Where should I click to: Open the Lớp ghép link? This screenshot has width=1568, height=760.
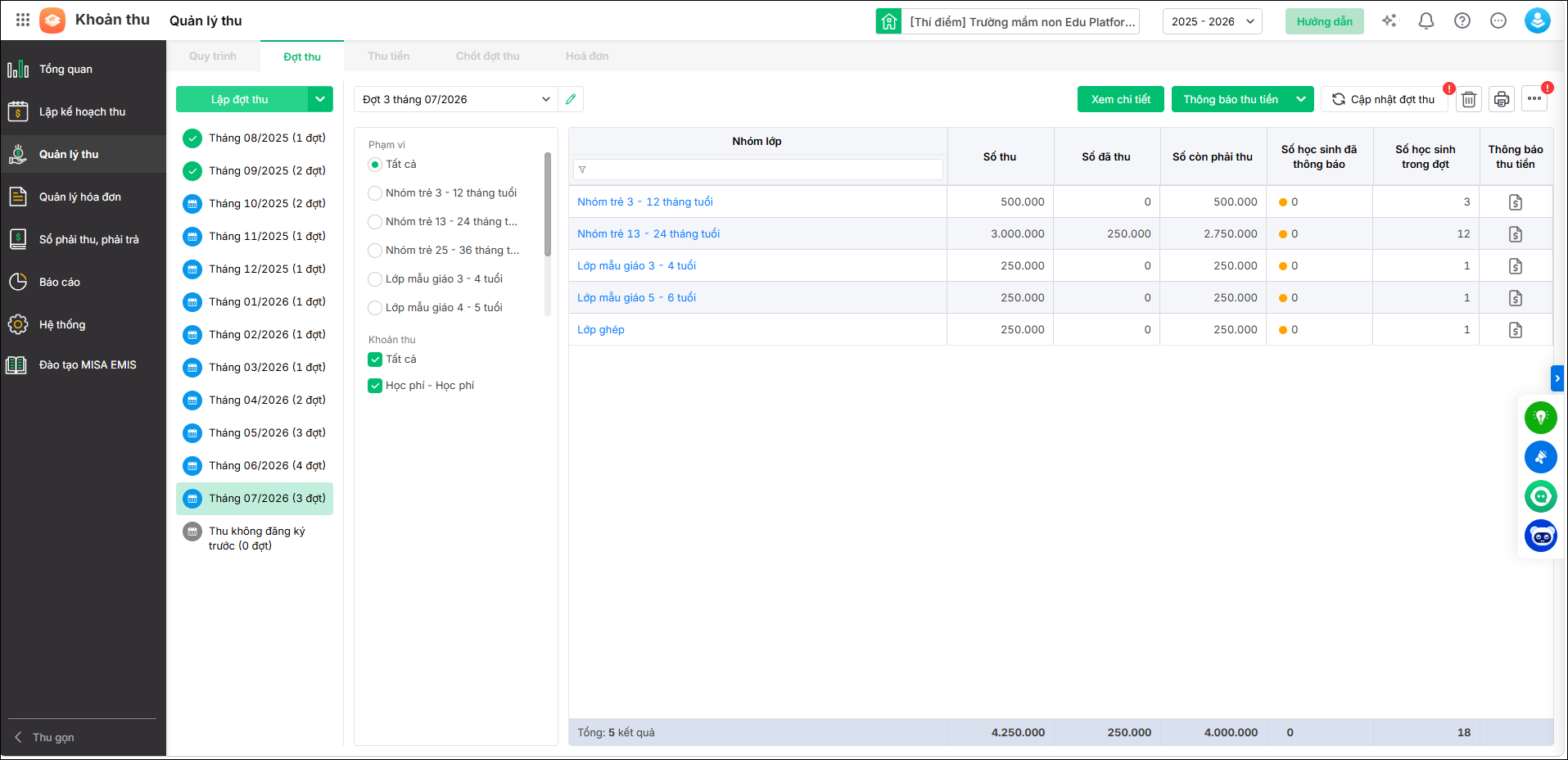pyautogui.click(x=601, y=329)
